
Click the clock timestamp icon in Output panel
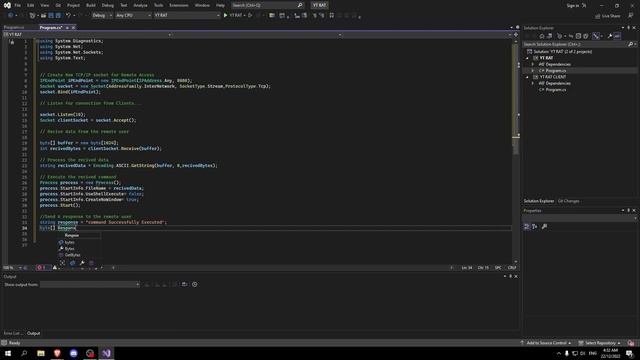[x=195, y=284]
